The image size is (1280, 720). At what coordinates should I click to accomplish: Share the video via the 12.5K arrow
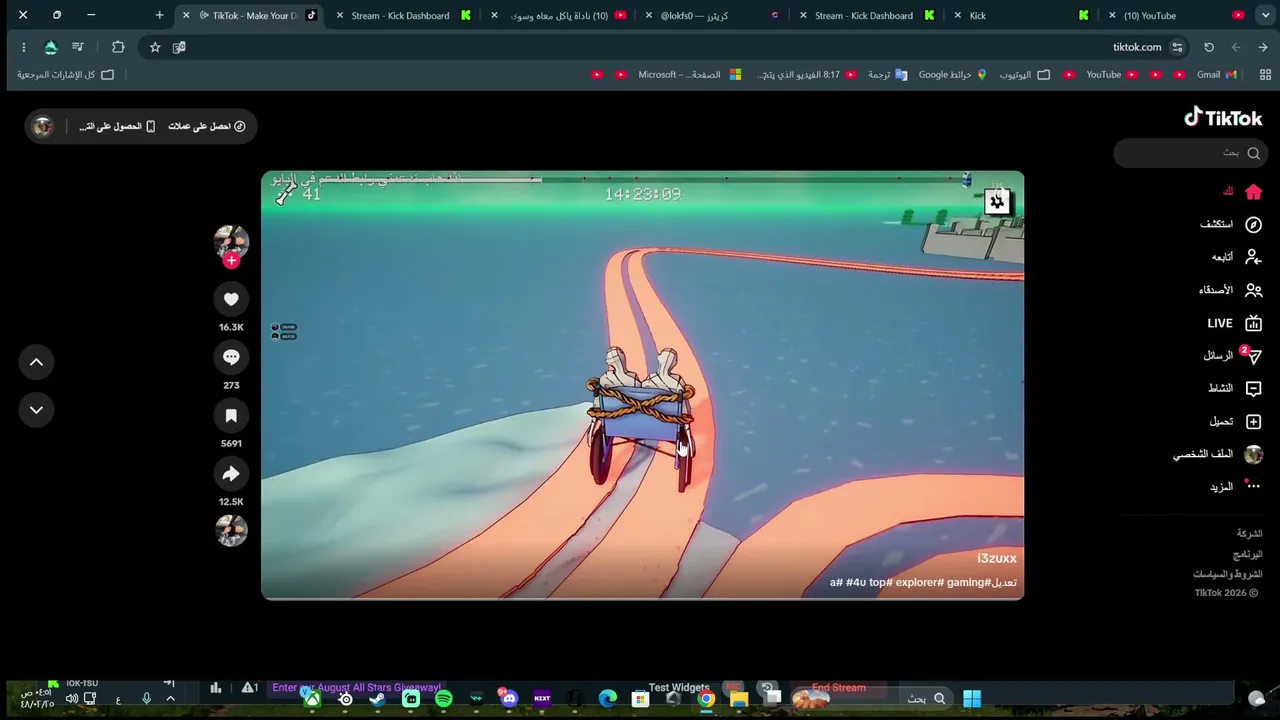tap(231, 474)
